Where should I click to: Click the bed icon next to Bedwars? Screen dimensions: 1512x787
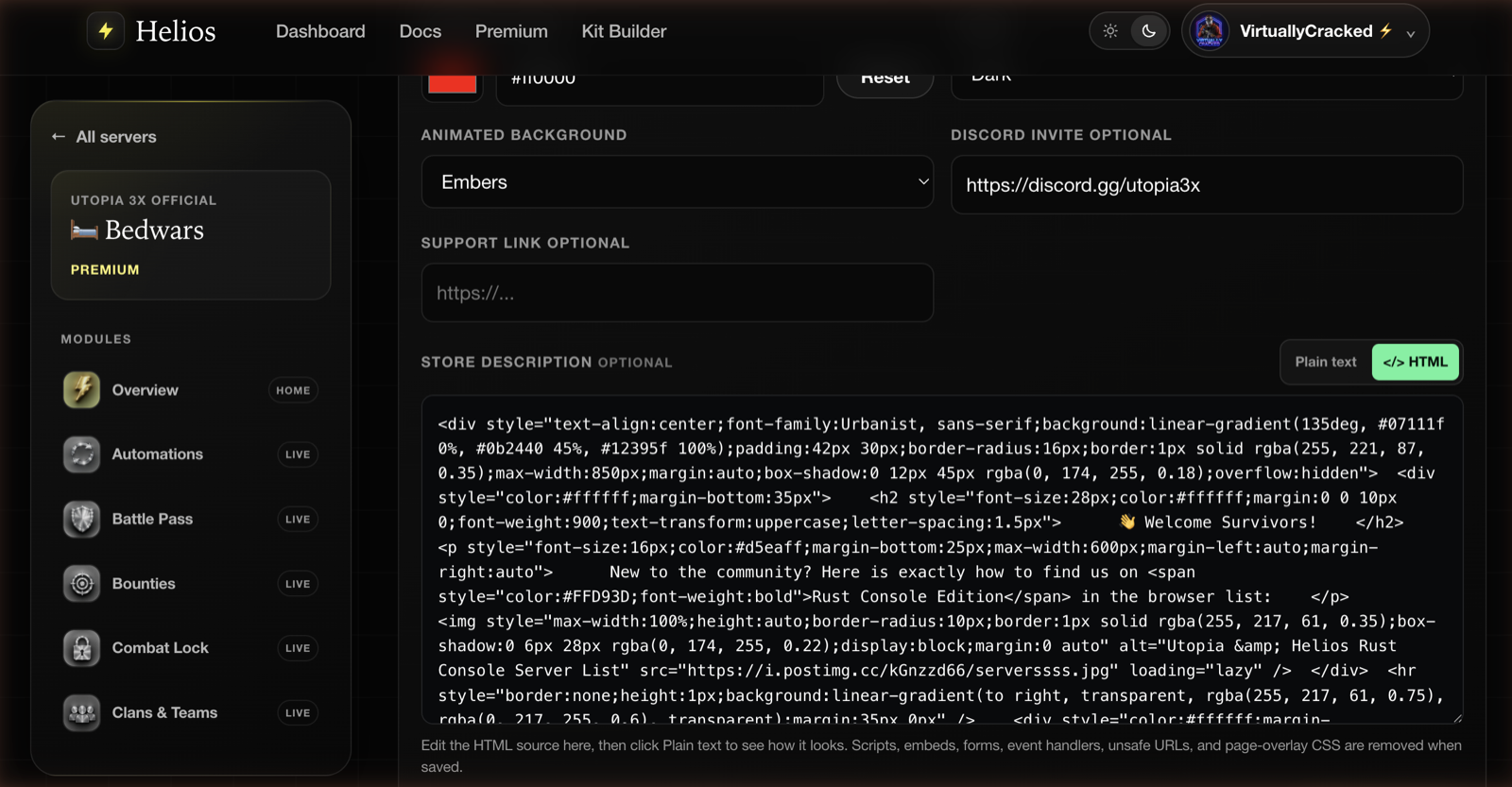pyautogui.click(x=84, y=230)
